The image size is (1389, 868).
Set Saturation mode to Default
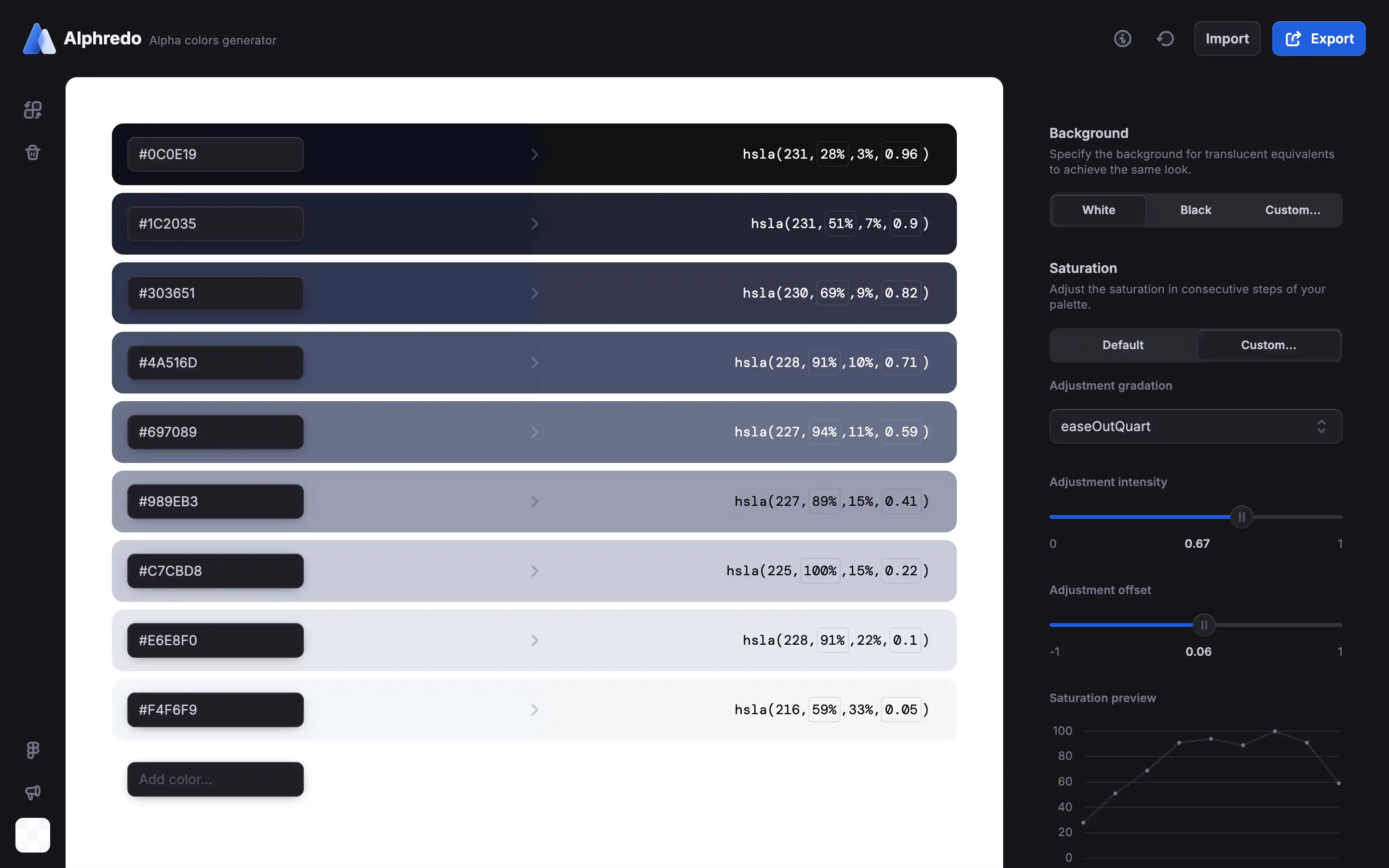pyautogui.click(x=1122, y=345)
